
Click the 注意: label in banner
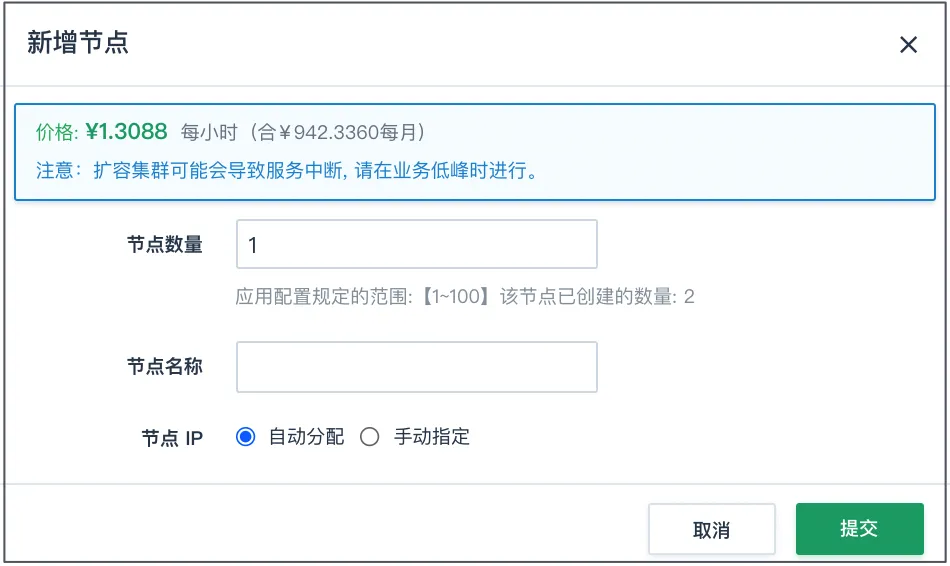coord(58,170)
